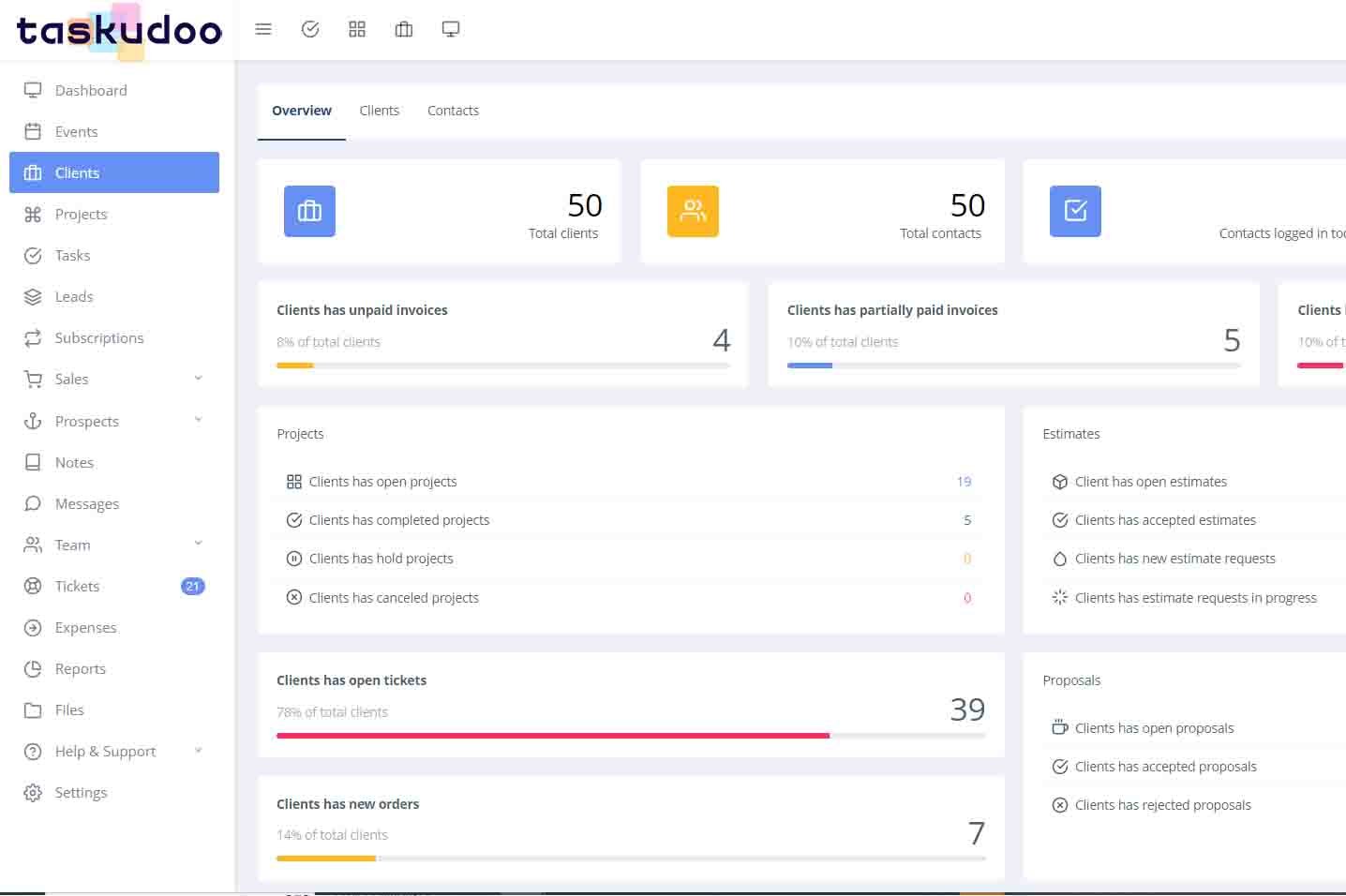The width and height of the screenshot is (1346, 896).
Task: Click the Messages chat bubble icon
Action: tap(33, 503)
